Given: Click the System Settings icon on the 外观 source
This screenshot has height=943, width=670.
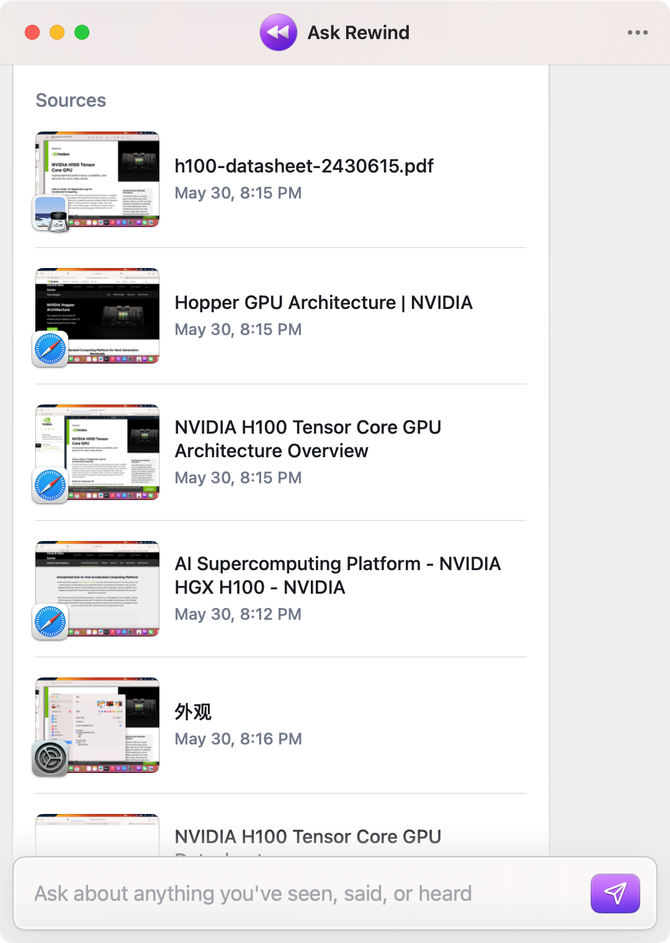Looking at the screenshot, I should pyautogui.click(x=50, y=758).
